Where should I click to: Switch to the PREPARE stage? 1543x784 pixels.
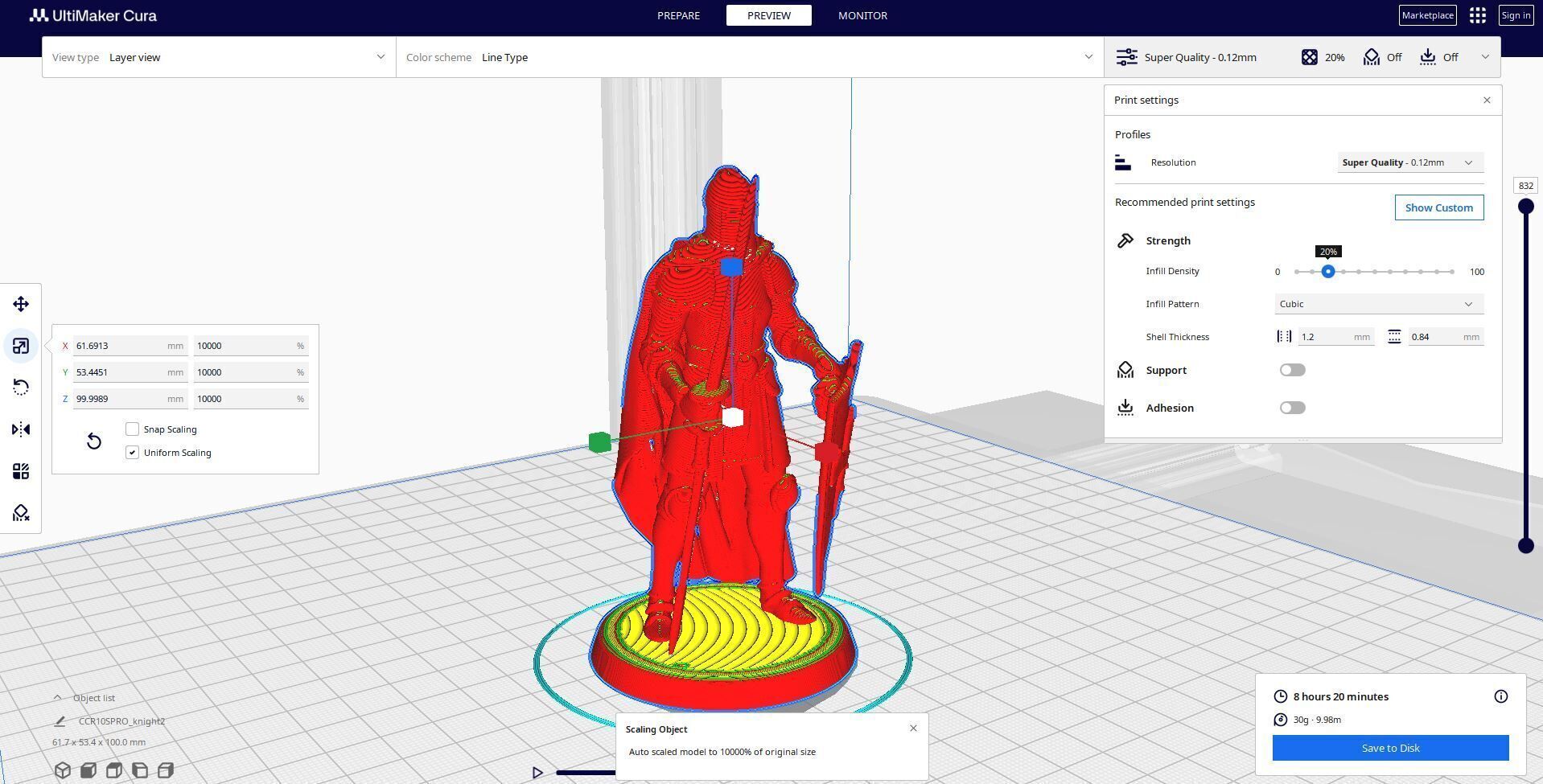pos(678,15)
